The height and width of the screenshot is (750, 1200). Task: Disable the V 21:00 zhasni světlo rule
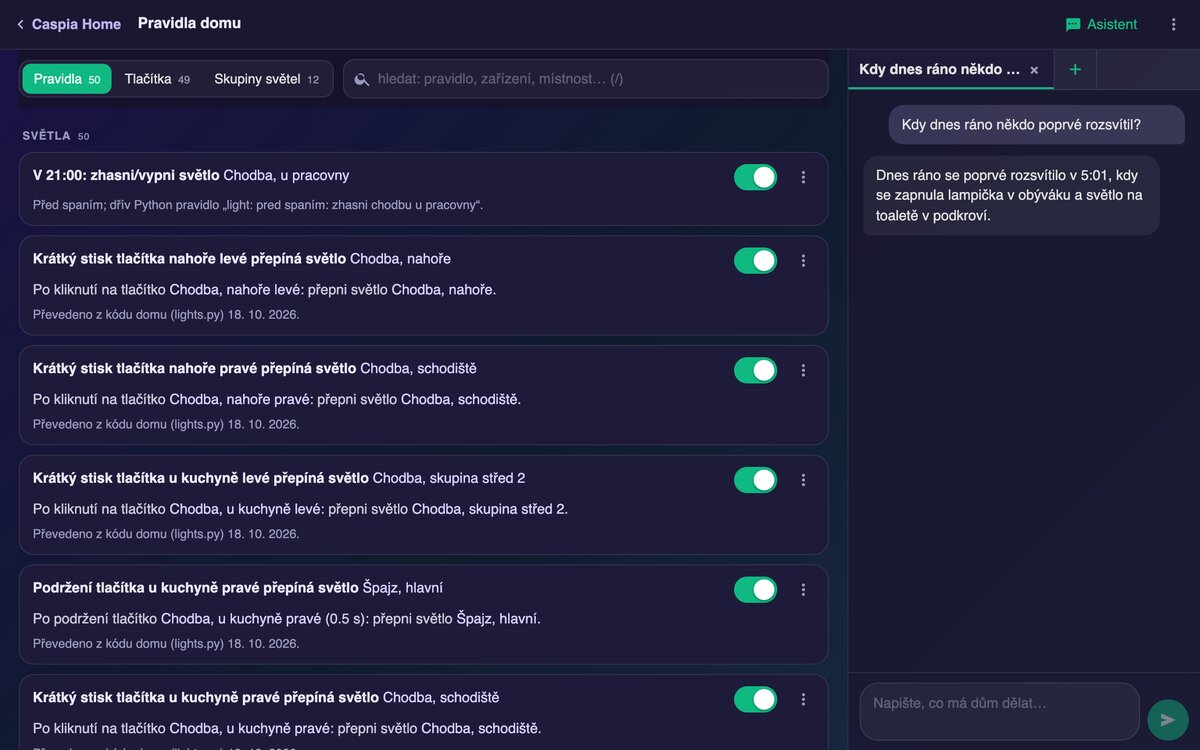tap(755, 177)
